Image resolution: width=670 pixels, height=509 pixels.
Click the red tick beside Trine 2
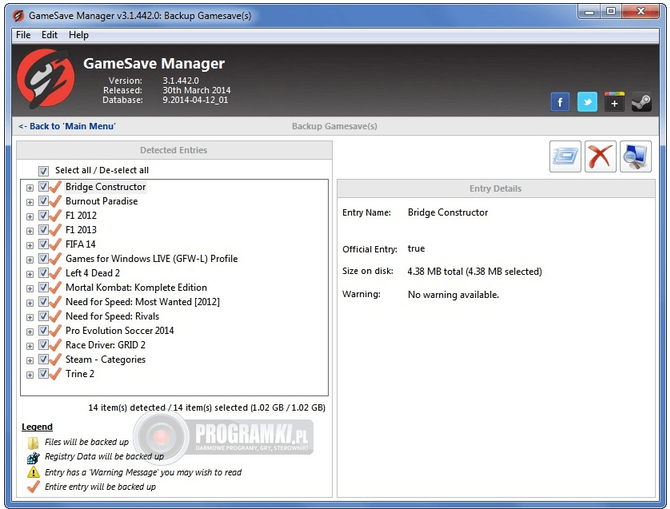(x=56, y=374)
